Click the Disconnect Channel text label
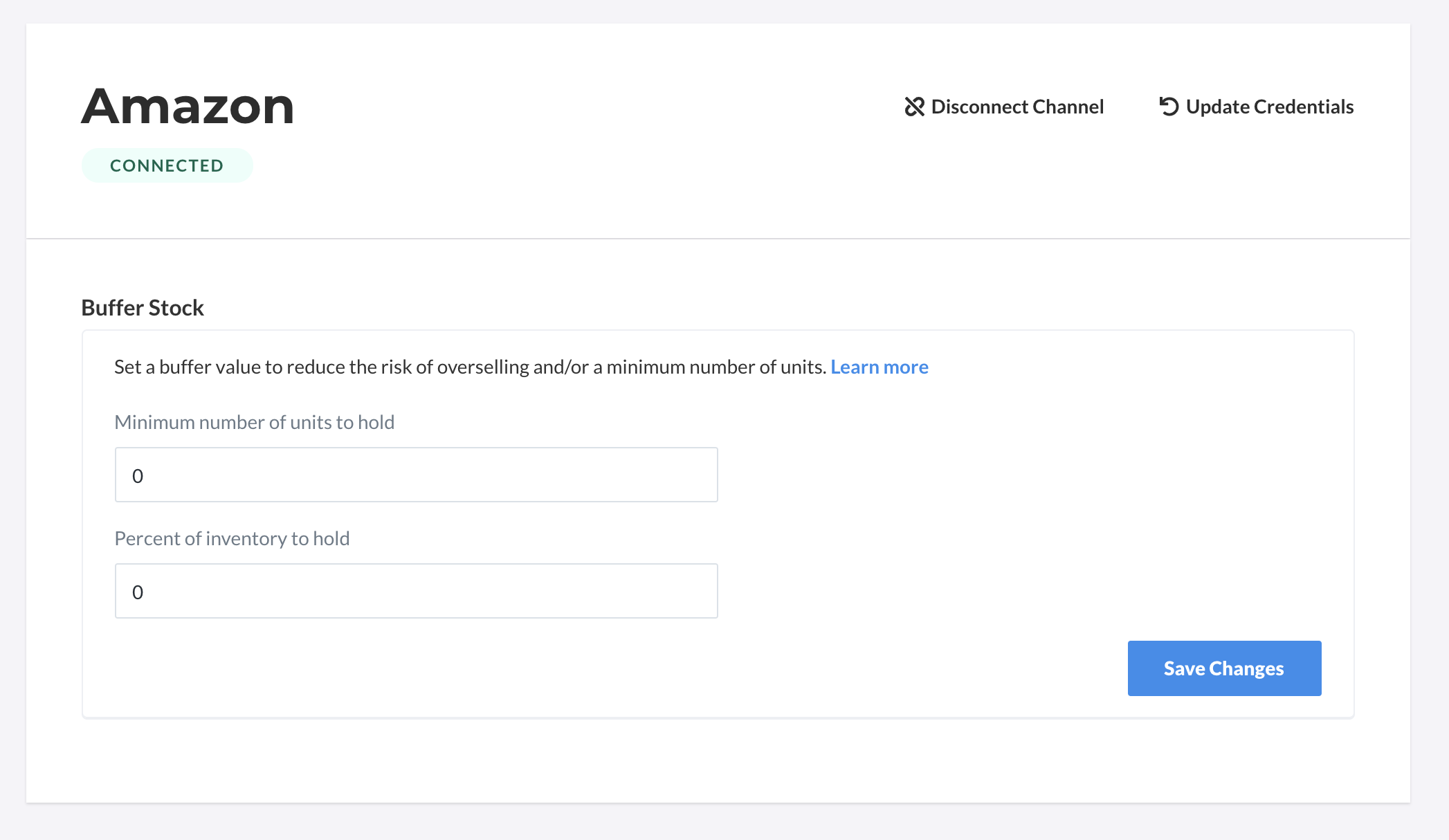The image size is (1449, 840). [x=1017, y=107]
